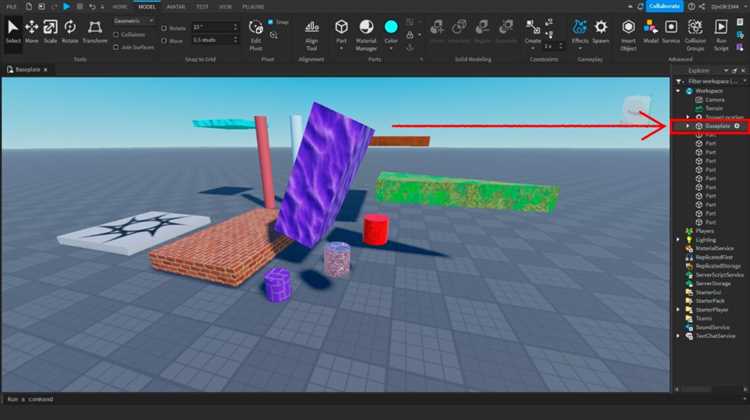Image resolution: width=750 pixels, height=420 pixels.
Task: Add a Spawn location
Action: coord(601,31)
